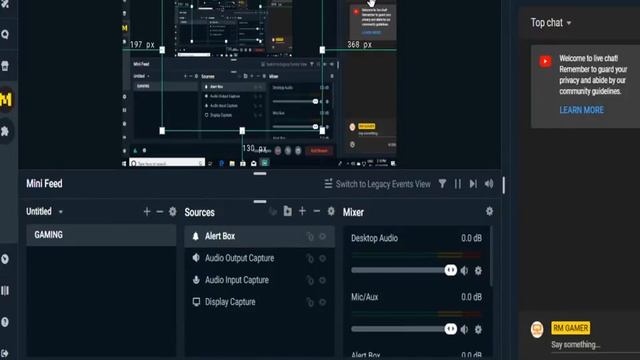Click the Mic/Aux volume slider handle
This screenshot has width=640, height=360.
click(451, 329)
